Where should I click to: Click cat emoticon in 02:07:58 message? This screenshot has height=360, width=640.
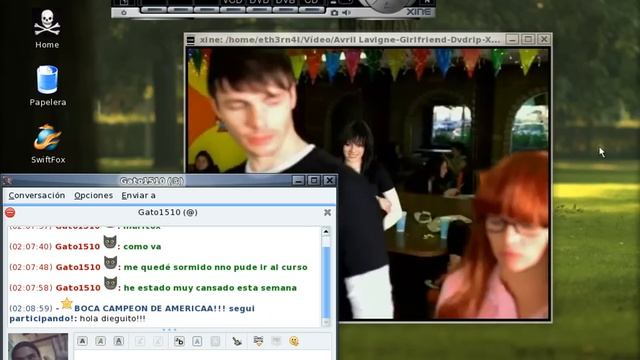(x=111, y=283)
